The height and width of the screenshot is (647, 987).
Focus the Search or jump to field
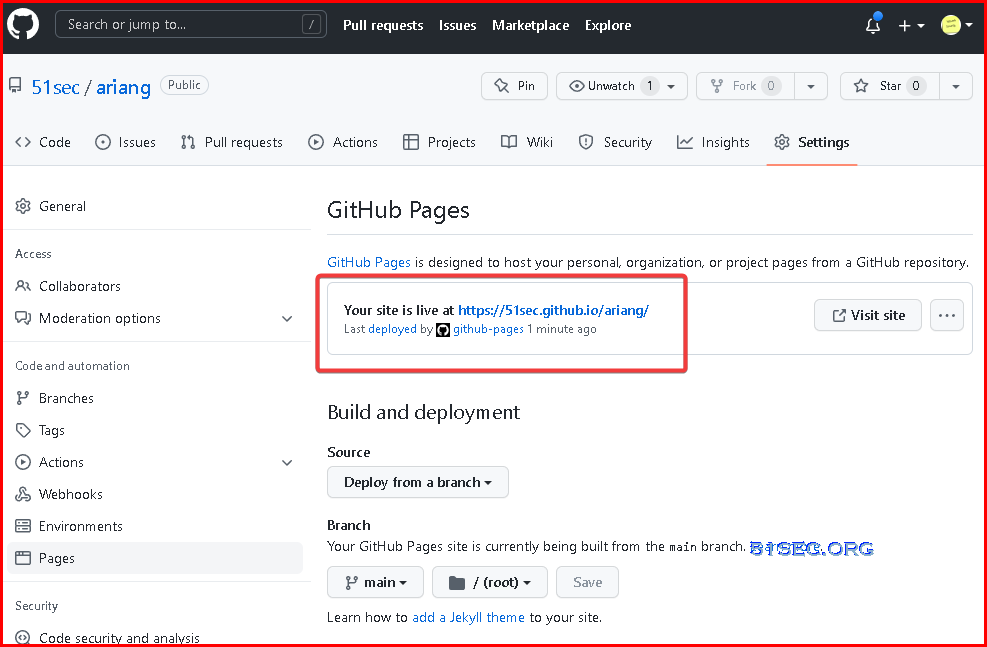coord(191,25)
